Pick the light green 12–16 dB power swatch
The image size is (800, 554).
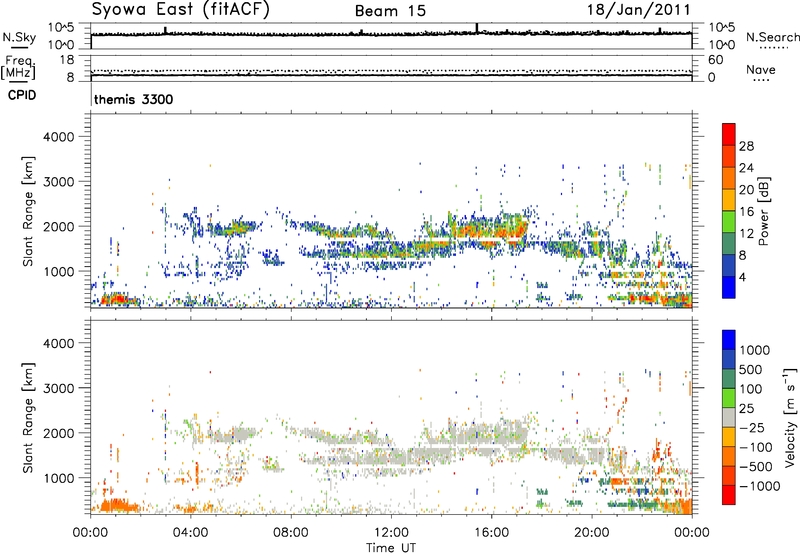(x=729, y=222)
